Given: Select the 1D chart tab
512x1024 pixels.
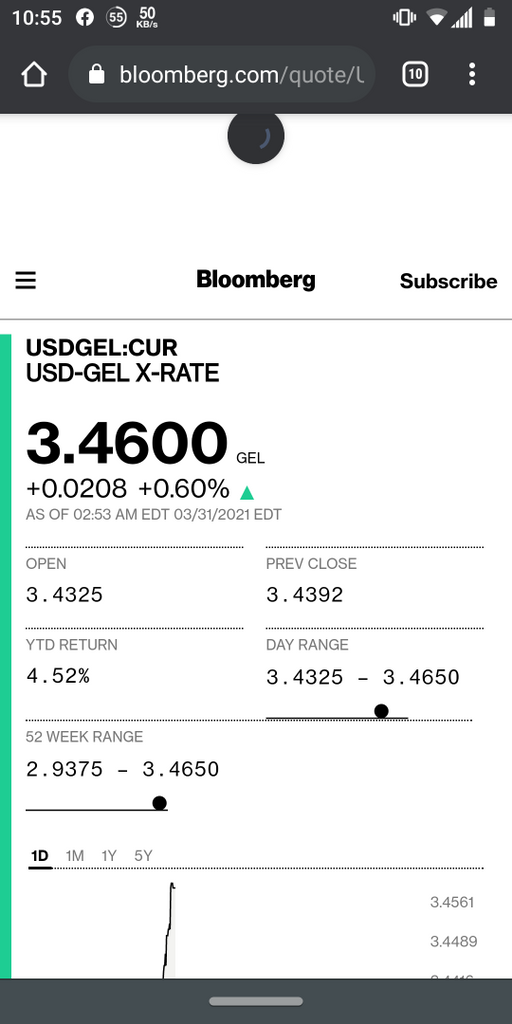Looking at the screenshot, I should 40,856.
